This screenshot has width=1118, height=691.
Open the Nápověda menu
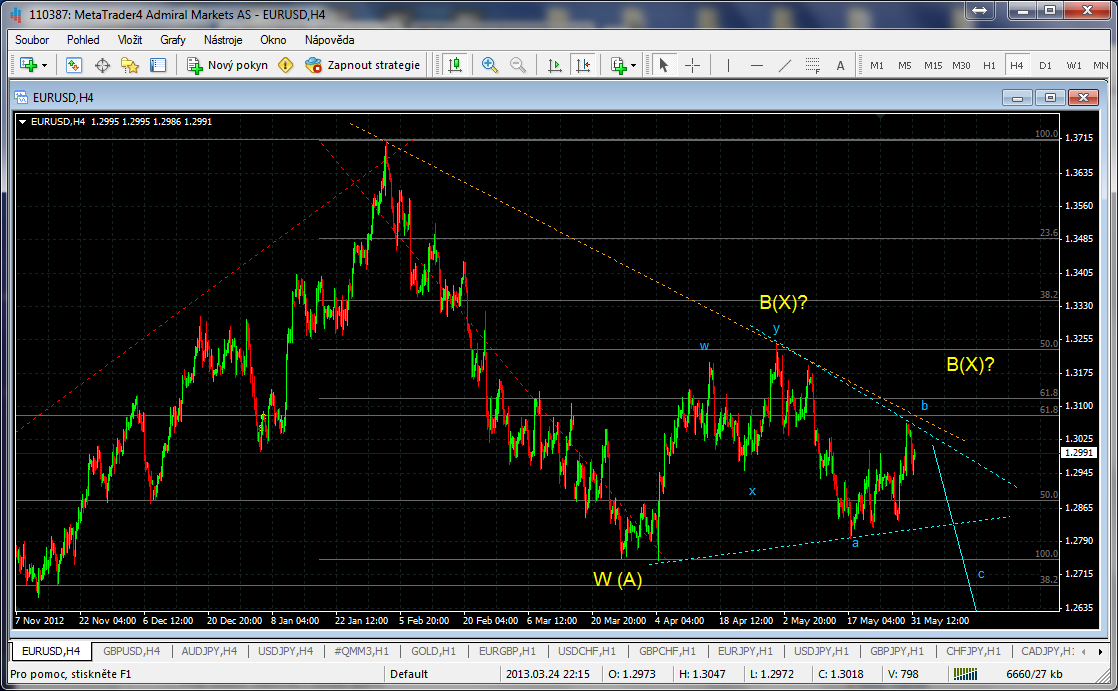click(329, 40)
